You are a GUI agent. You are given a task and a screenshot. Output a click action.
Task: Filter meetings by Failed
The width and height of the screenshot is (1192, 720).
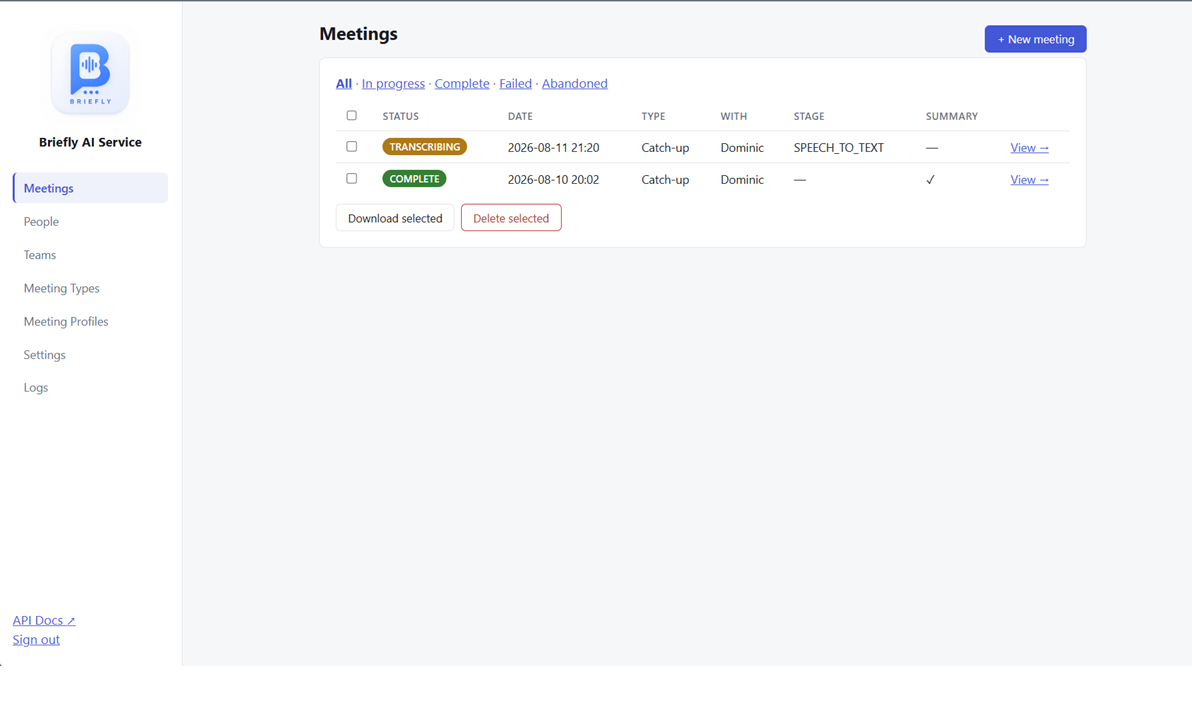point(515,84)
